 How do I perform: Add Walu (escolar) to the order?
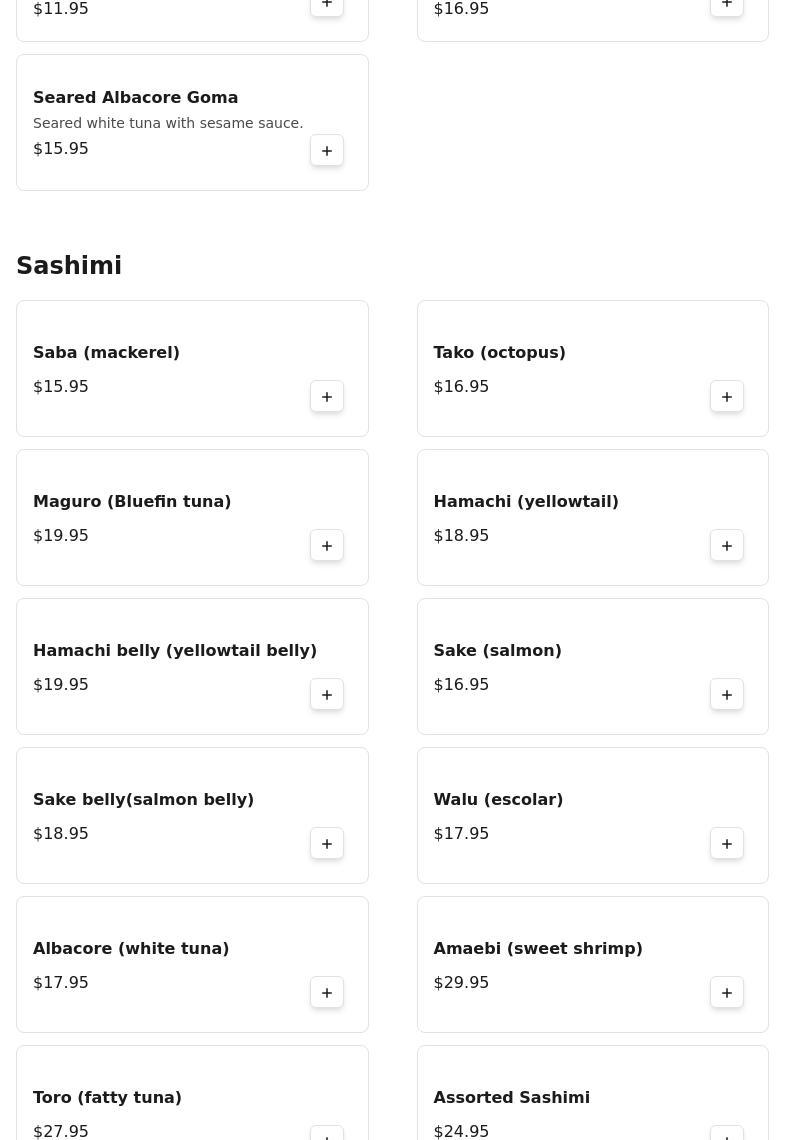pos(727,843)
